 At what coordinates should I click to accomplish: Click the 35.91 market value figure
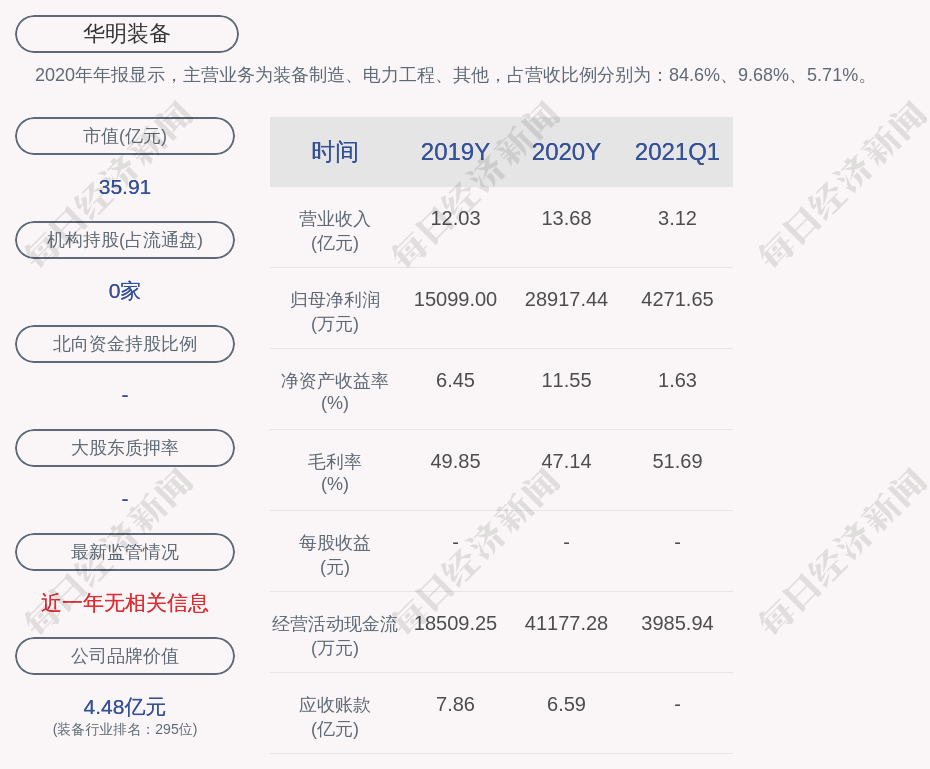(125, 187)
